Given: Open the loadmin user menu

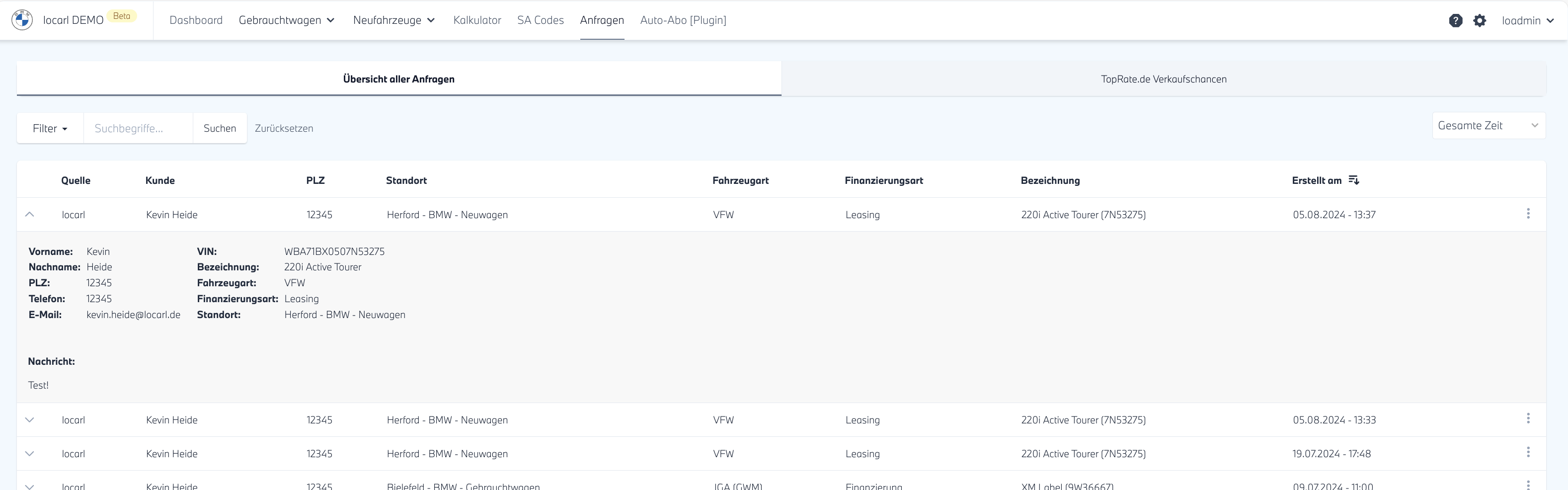Looking at the screenshot, I should [x=1528, y=21].
